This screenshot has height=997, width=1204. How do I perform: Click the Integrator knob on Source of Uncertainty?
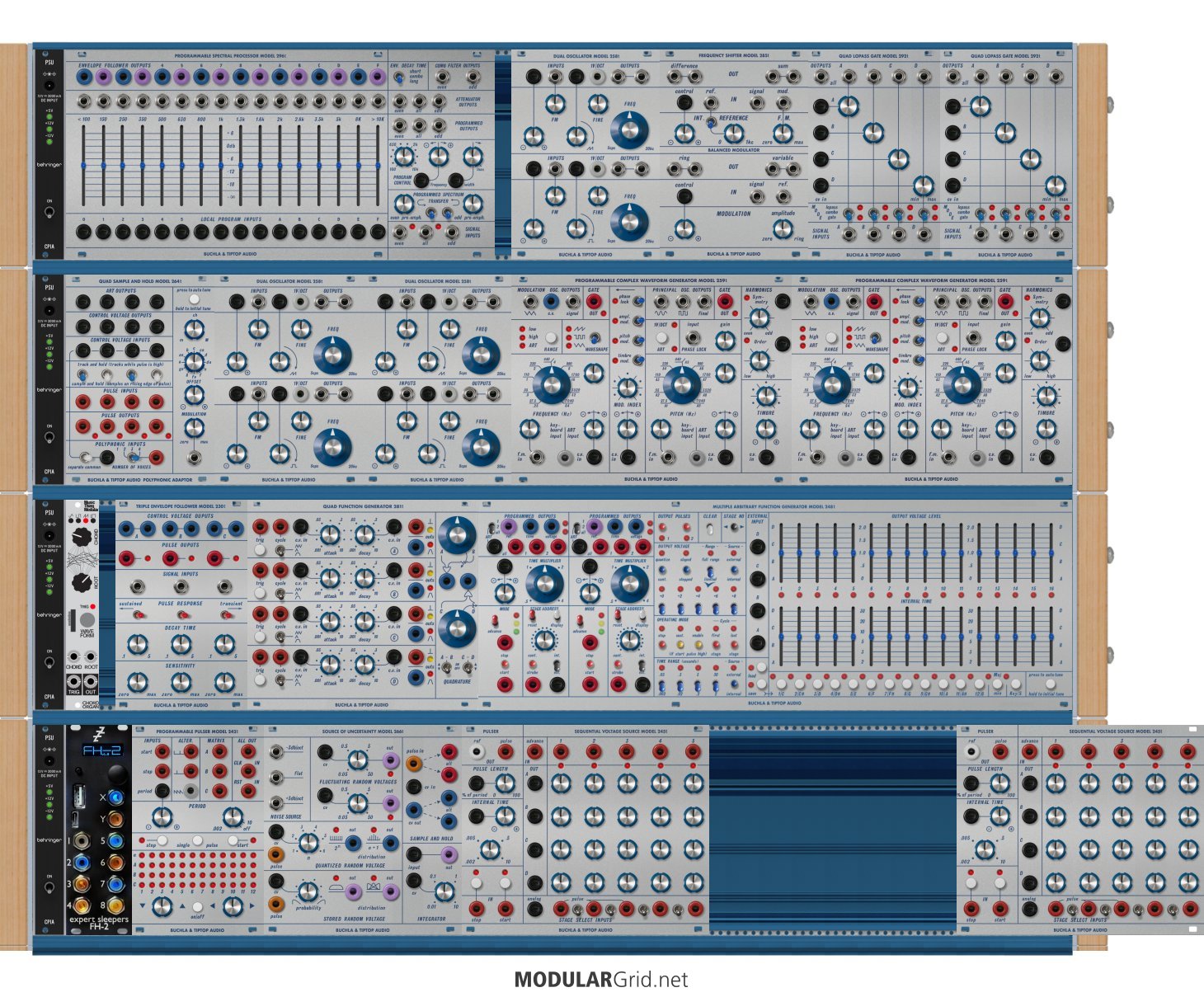[444, 891]
